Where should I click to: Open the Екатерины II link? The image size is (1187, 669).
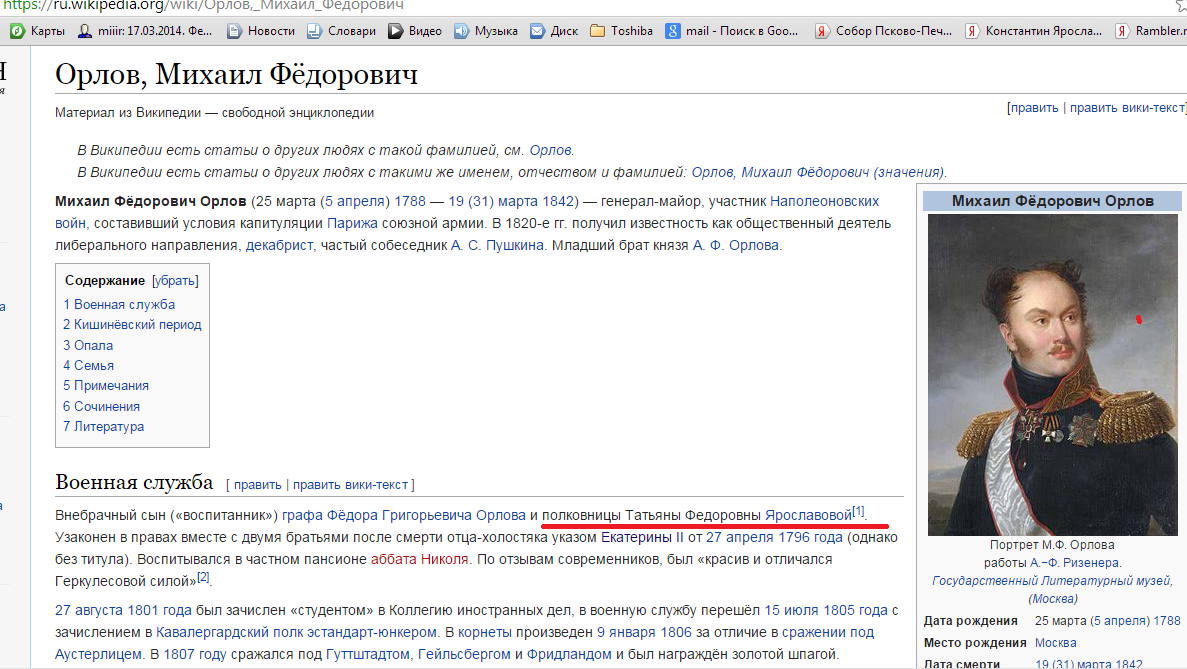point(642,537)
